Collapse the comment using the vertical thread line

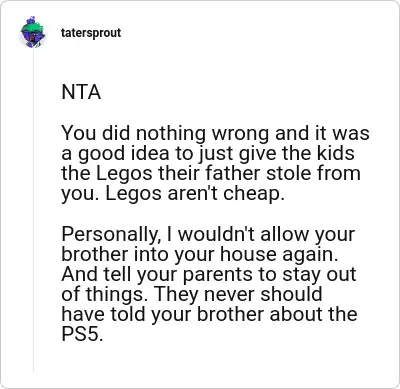click(33, 211)
